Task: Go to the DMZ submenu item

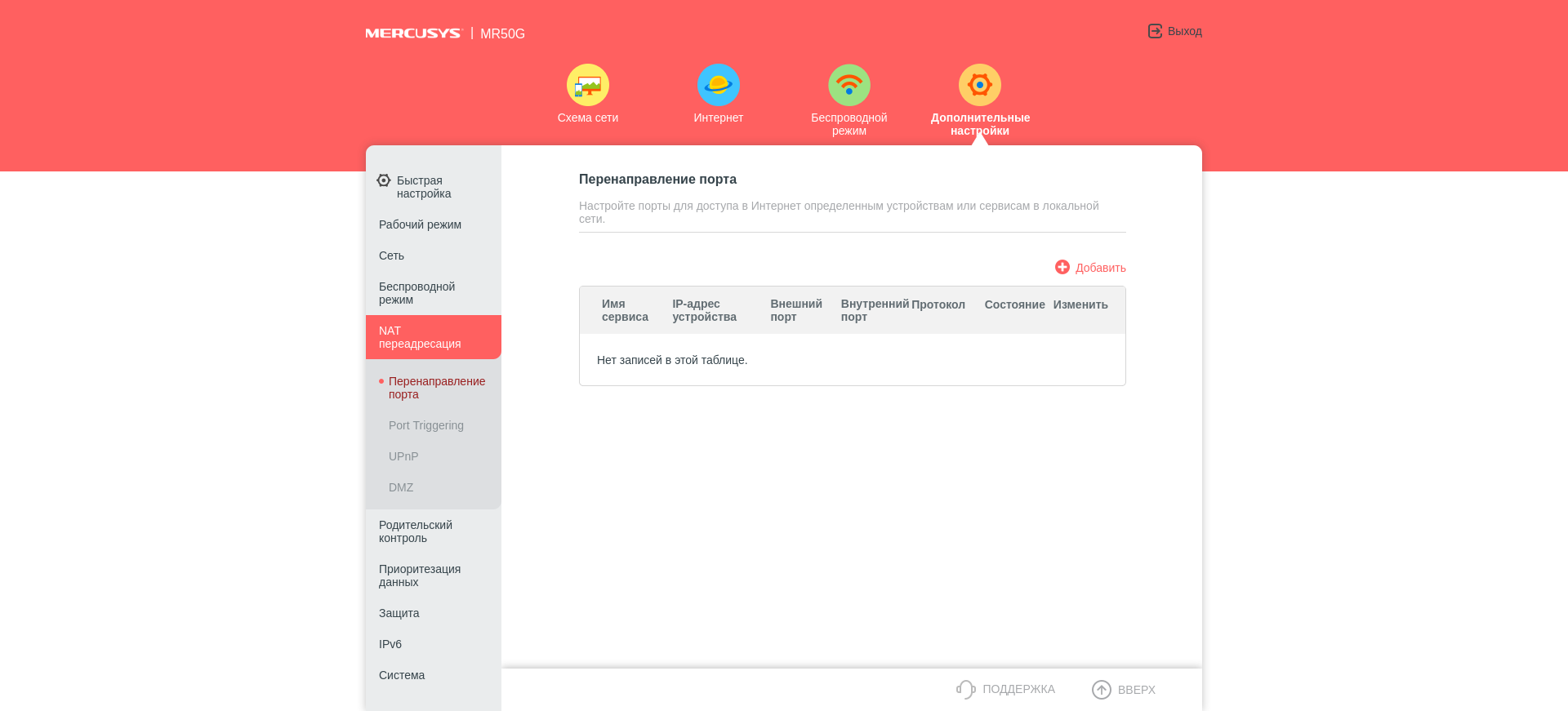Action: pos(401,487)
